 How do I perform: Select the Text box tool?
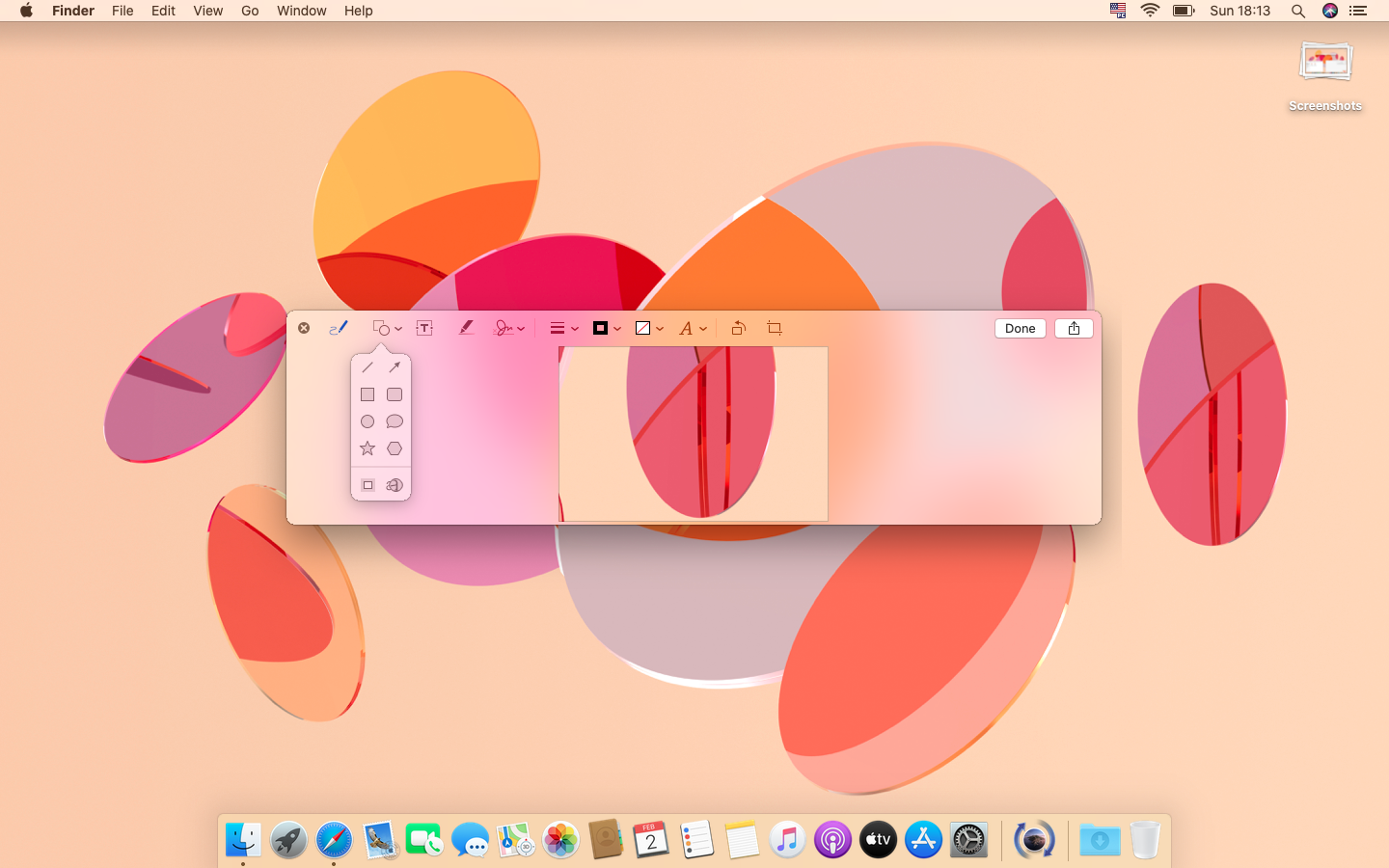click(x=424, y=328)
